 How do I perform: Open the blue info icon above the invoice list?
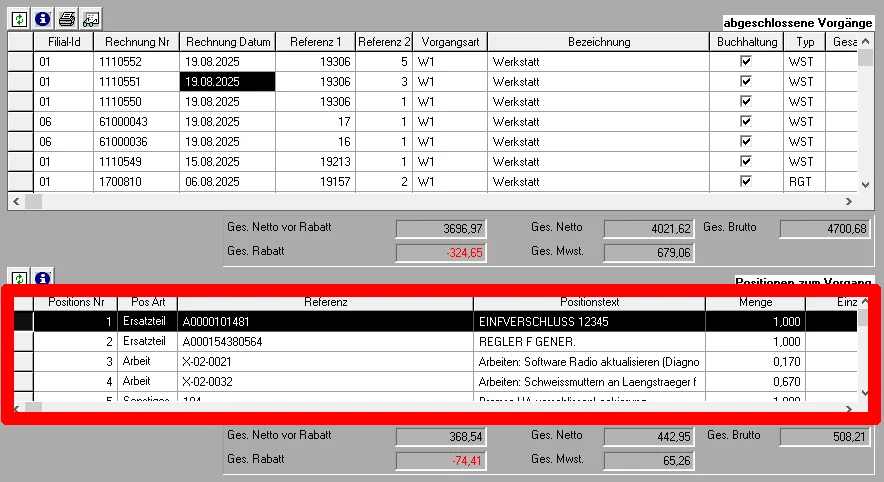(43, 19)
